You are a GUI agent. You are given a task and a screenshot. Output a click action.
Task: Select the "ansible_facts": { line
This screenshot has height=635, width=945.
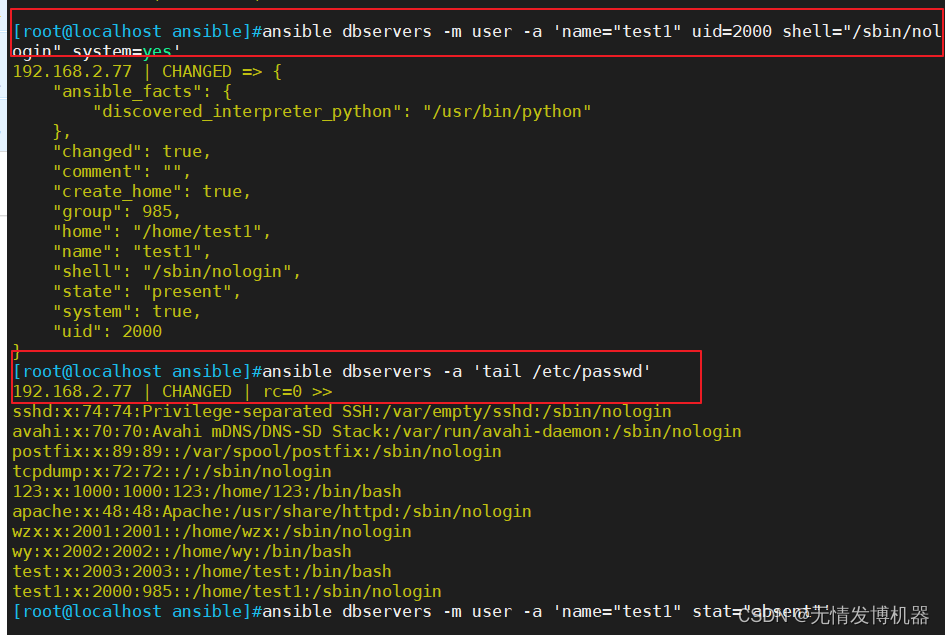[142, 92]
